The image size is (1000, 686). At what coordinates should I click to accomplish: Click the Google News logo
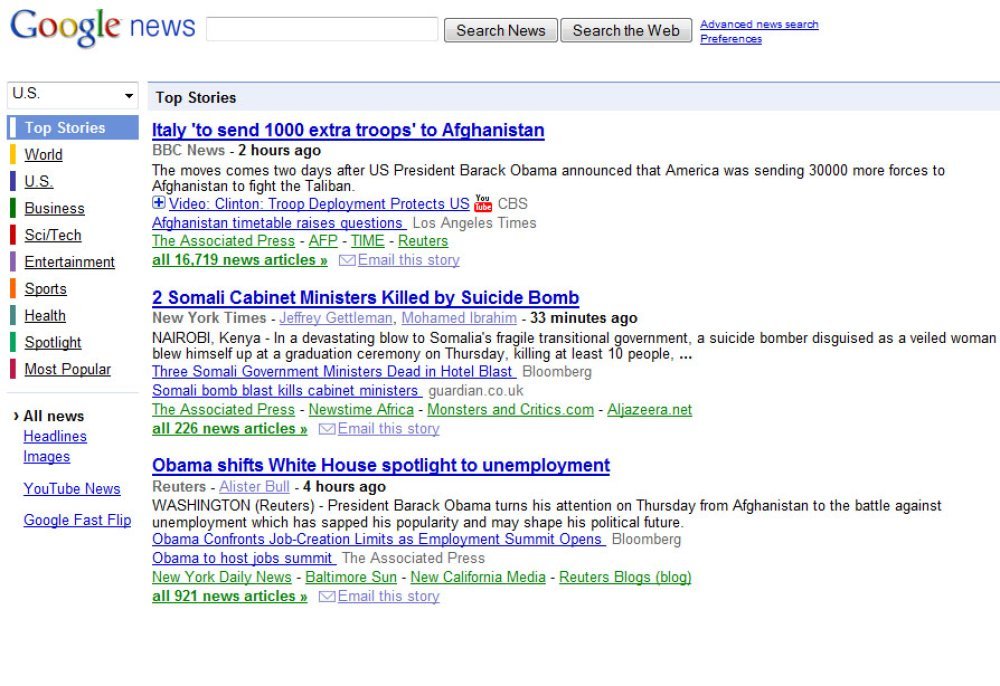[102, 27]
